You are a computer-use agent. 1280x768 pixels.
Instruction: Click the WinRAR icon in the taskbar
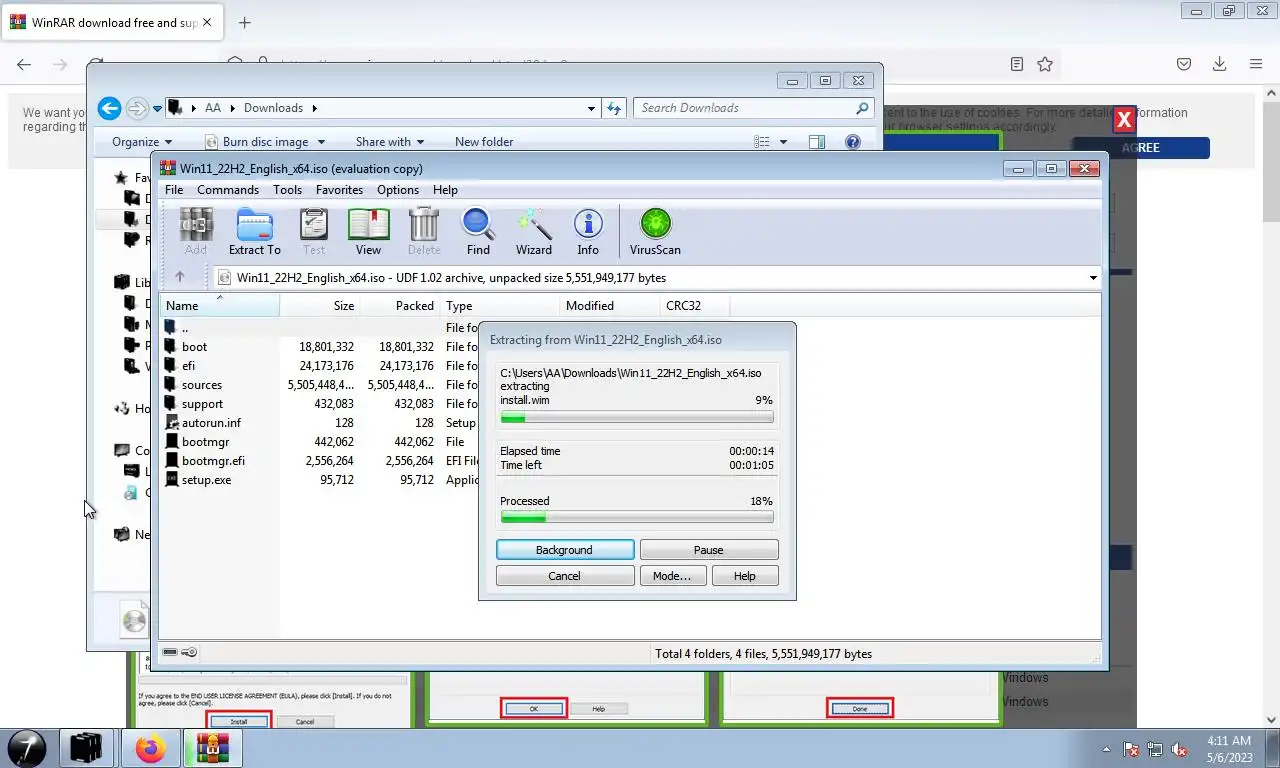(213, 748)
